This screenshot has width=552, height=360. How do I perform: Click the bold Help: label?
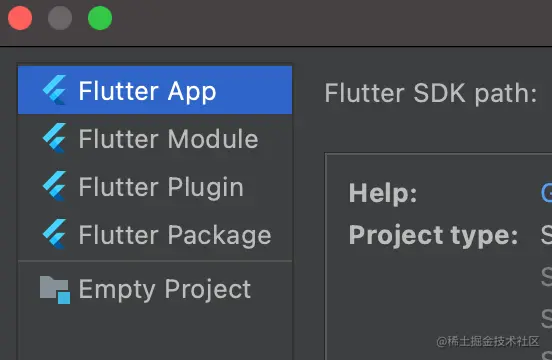click(x=383, y=193)
